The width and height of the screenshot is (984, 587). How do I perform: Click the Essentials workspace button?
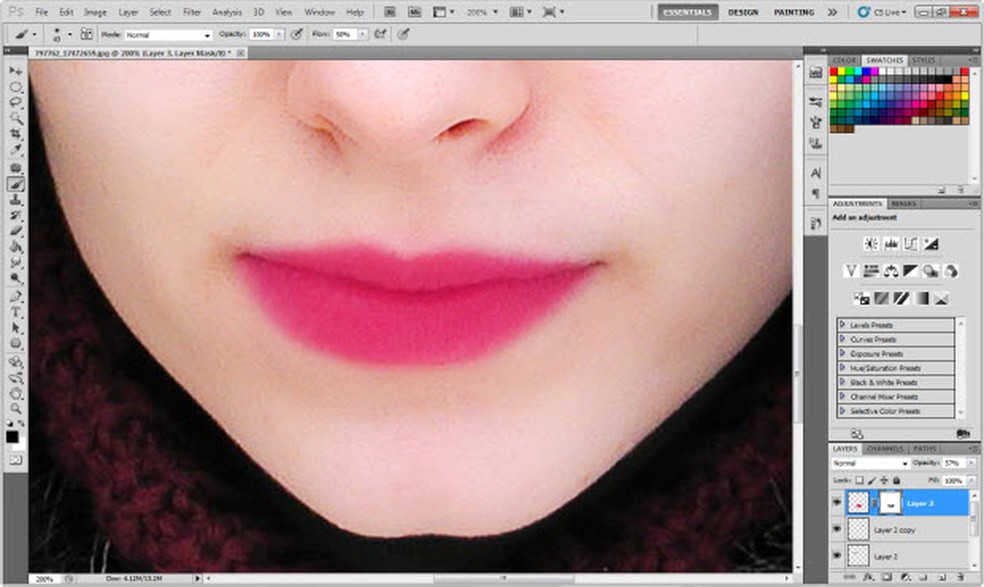pyautogui.click(x=687, y=12)
